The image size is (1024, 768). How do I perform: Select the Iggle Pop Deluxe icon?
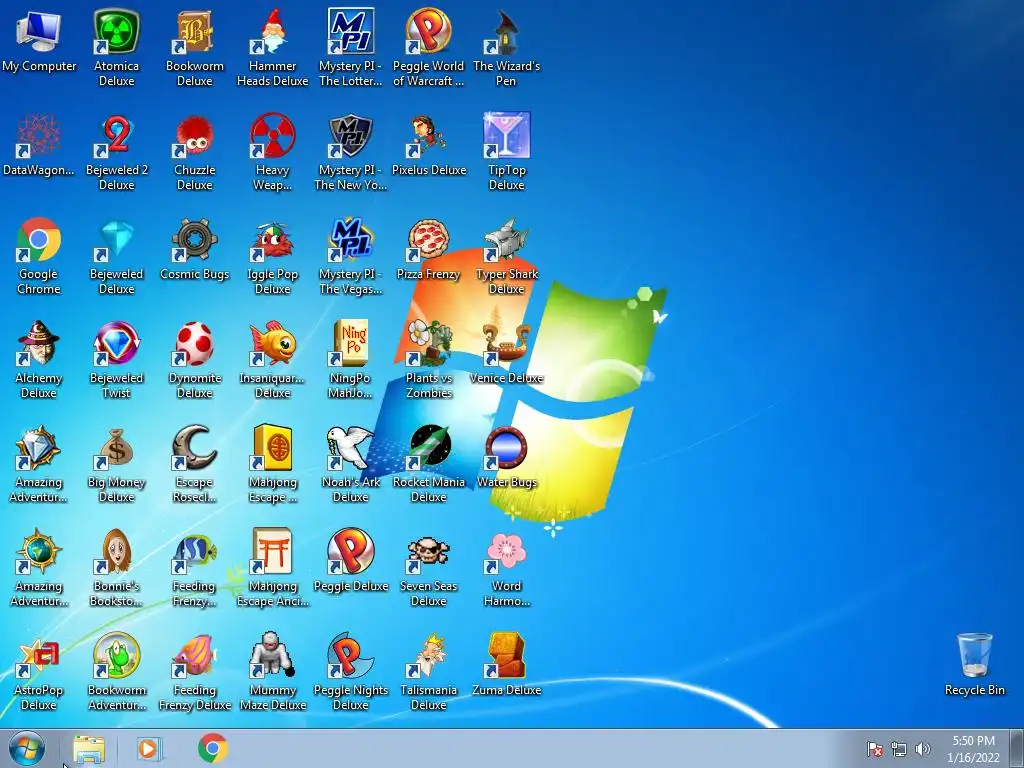pyautogui.click(x=272, y=240)
